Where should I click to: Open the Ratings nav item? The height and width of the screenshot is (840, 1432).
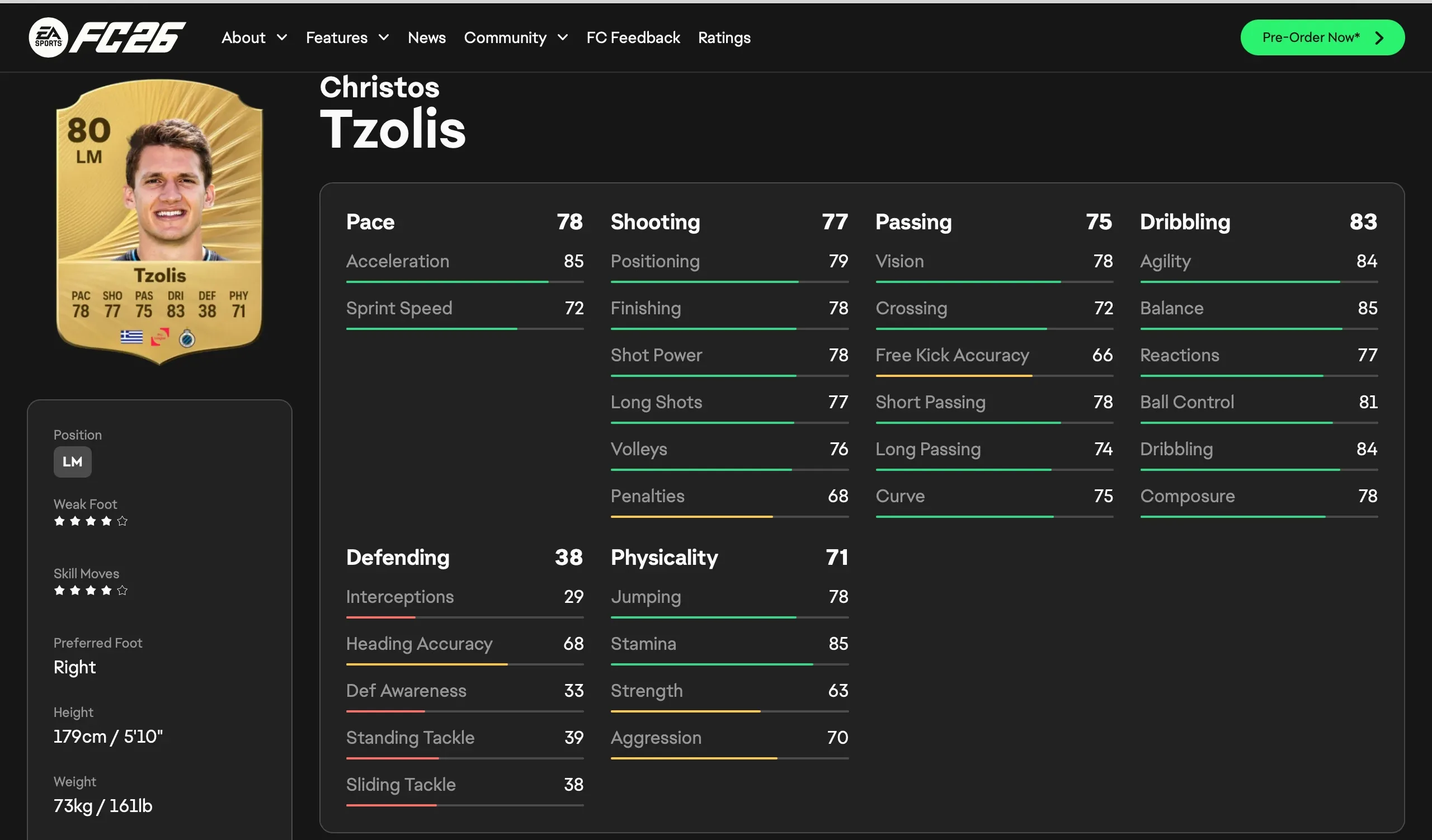pyautogui.click(x=724, y=37)
